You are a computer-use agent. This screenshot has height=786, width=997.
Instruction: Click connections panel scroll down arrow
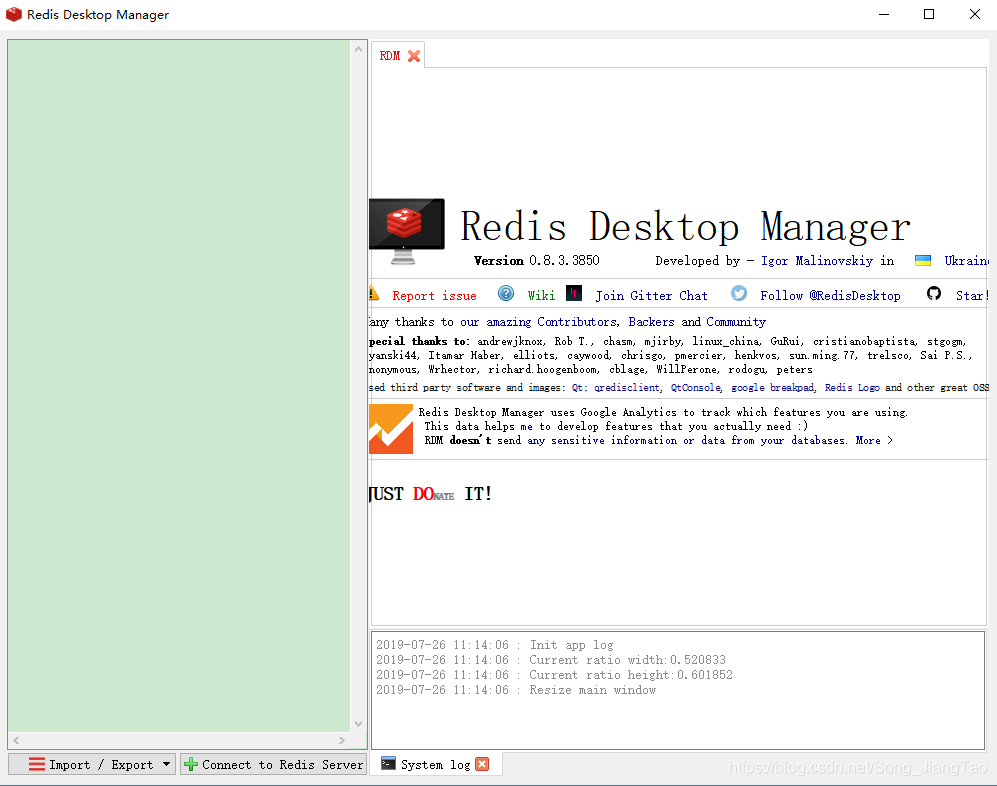[x=358, y=724]
